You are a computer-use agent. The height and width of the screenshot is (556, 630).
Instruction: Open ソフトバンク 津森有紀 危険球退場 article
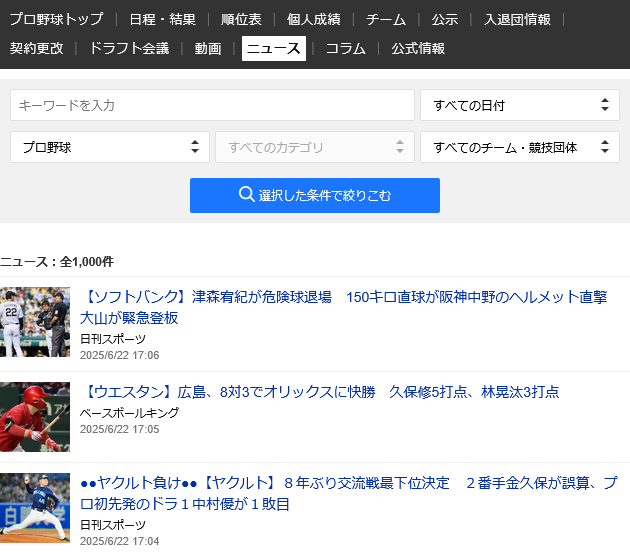[x=344, y=307]
